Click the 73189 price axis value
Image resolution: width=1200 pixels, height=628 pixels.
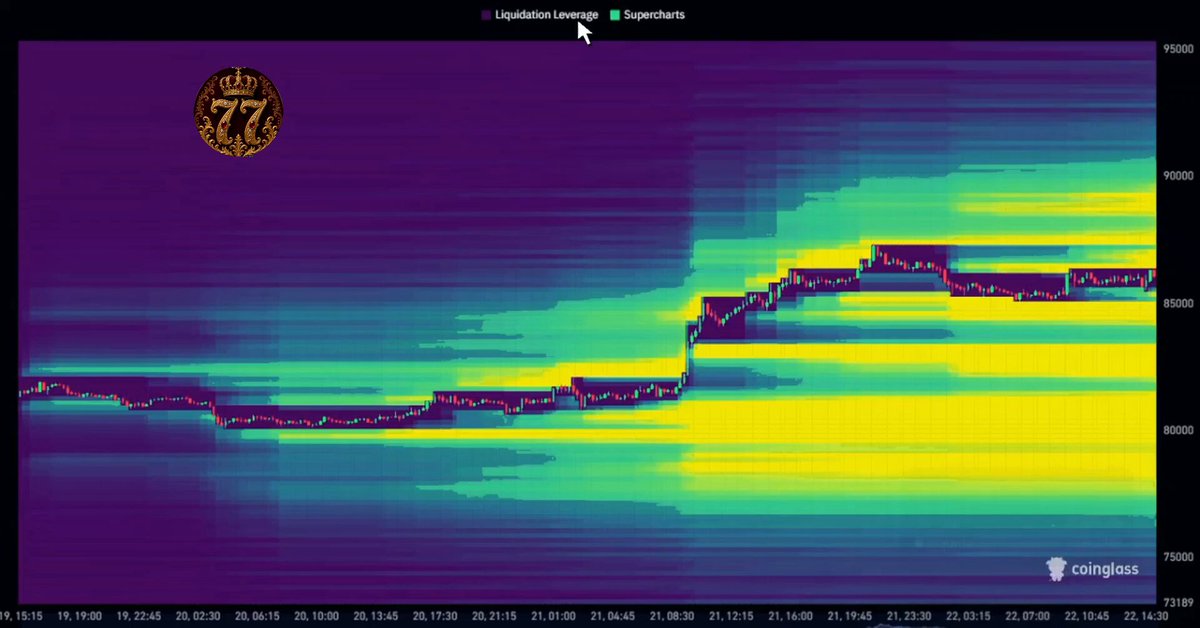[x=1178, y=603]
